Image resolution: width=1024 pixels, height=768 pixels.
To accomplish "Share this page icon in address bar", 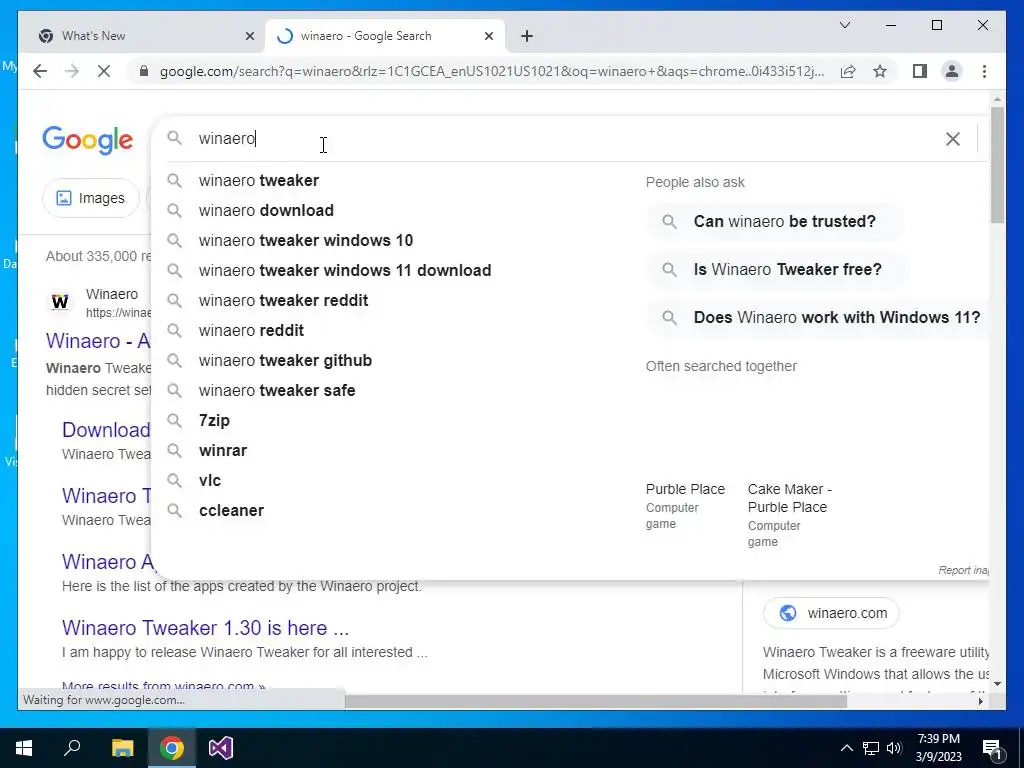I will pyautogui.click(x=848, y=71).
